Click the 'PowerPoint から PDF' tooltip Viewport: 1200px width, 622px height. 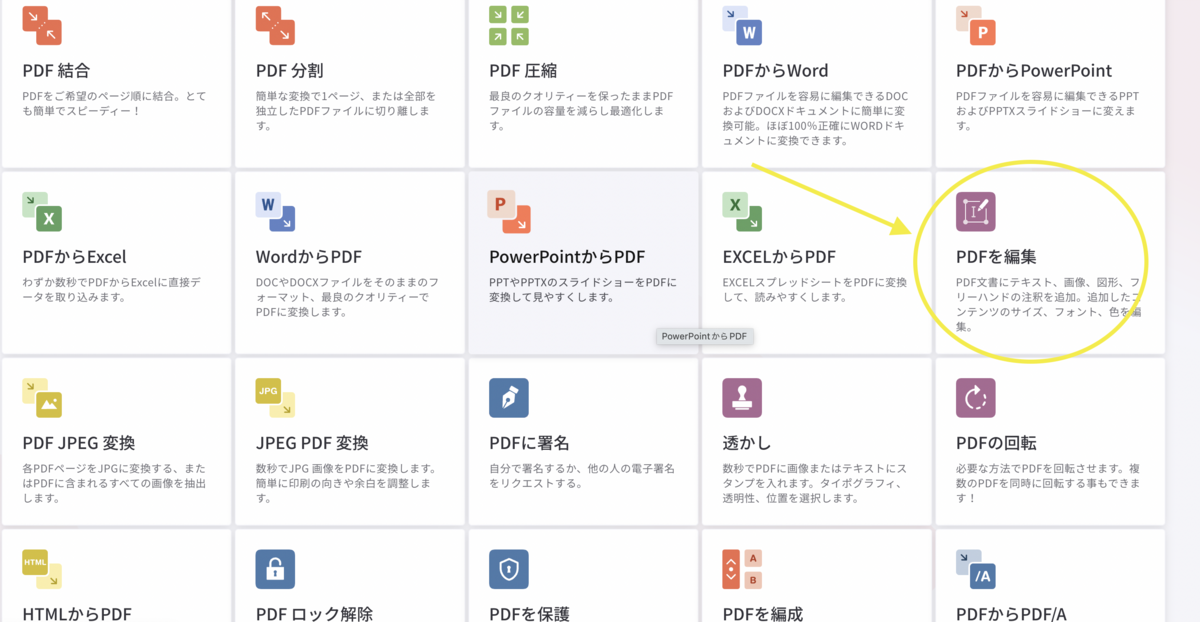tap(705, 336)
